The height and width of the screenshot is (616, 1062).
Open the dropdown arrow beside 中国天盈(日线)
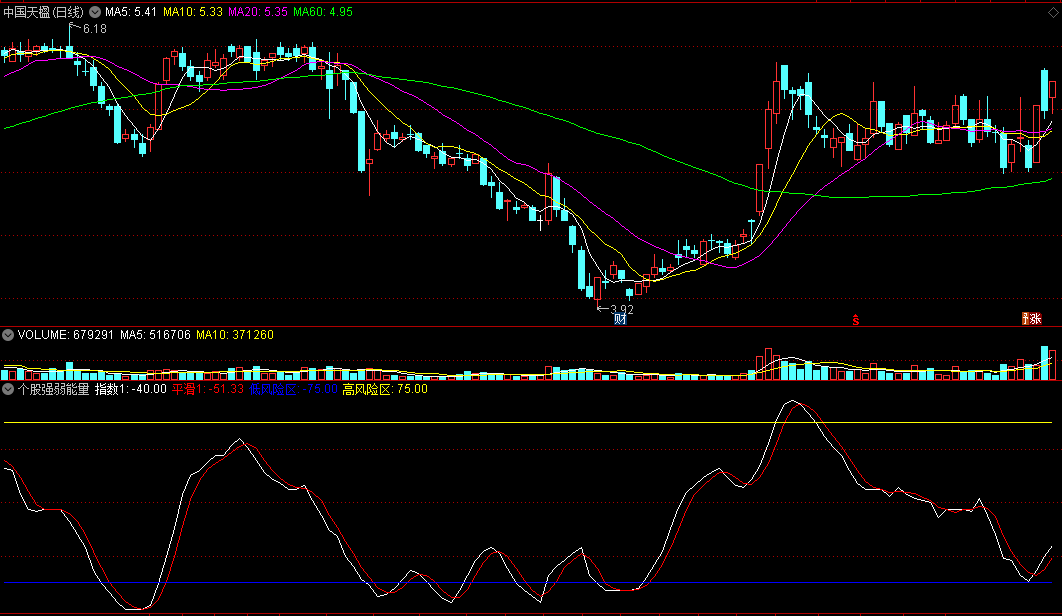(95, 12)
